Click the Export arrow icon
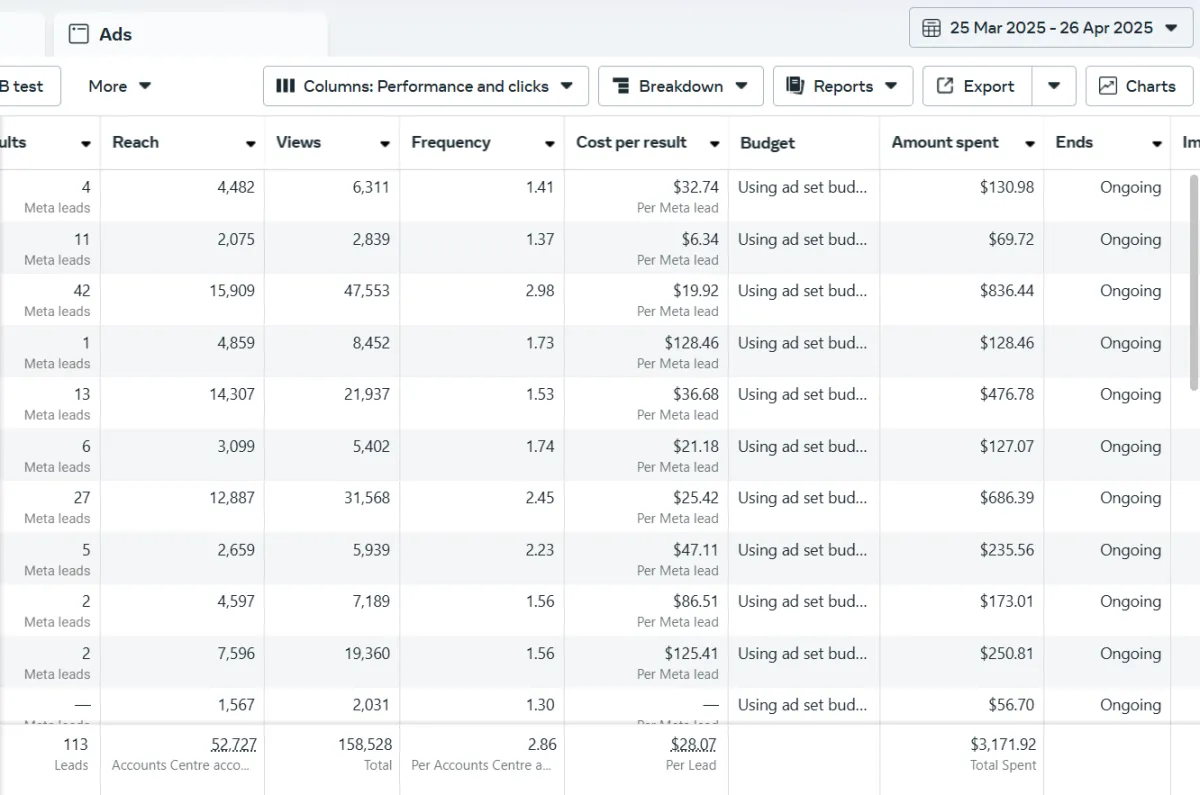This screenshot has width=1200, height=795. coord(945,86)
